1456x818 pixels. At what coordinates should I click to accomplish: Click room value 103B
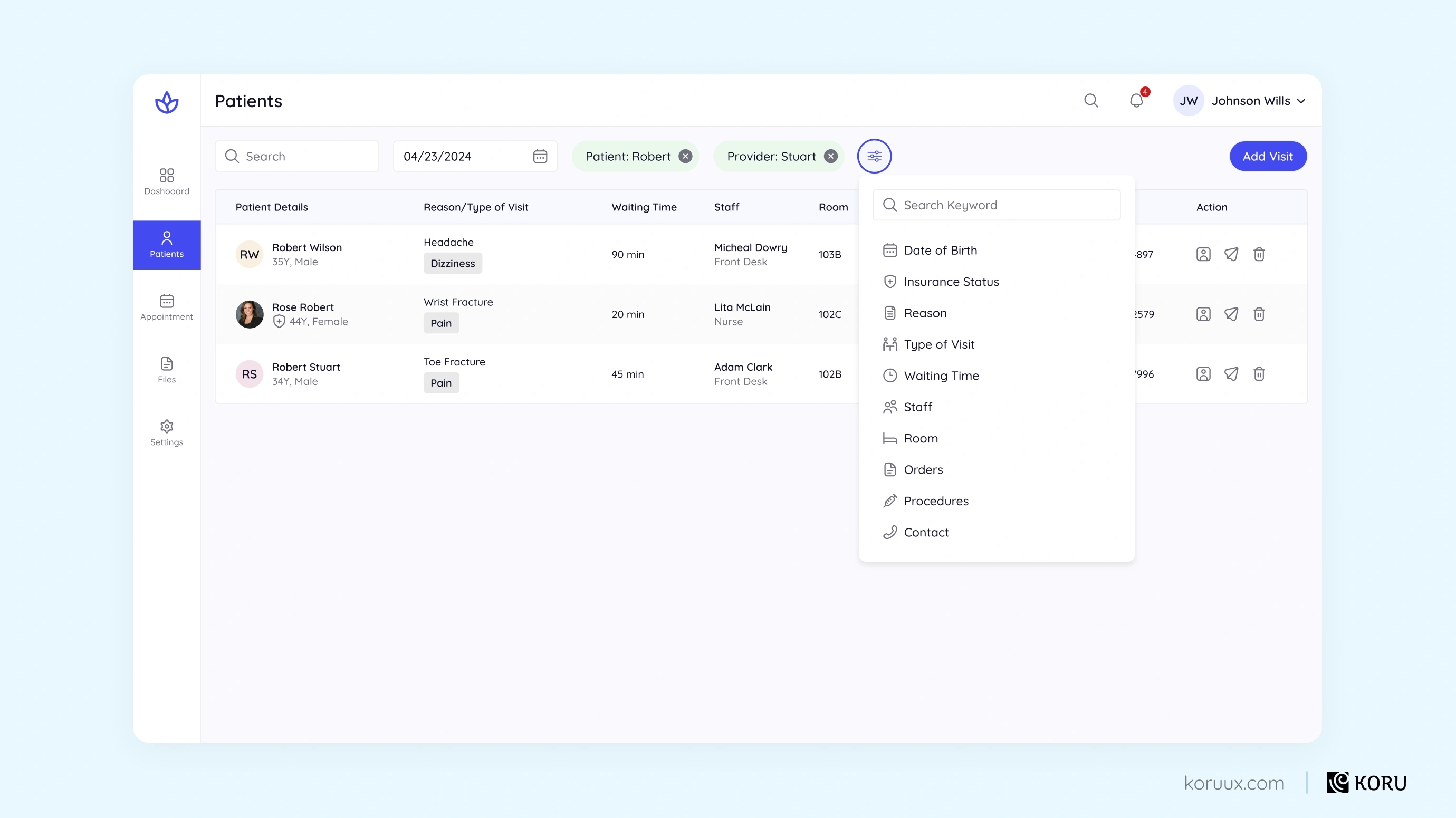[x=830, y=255]
